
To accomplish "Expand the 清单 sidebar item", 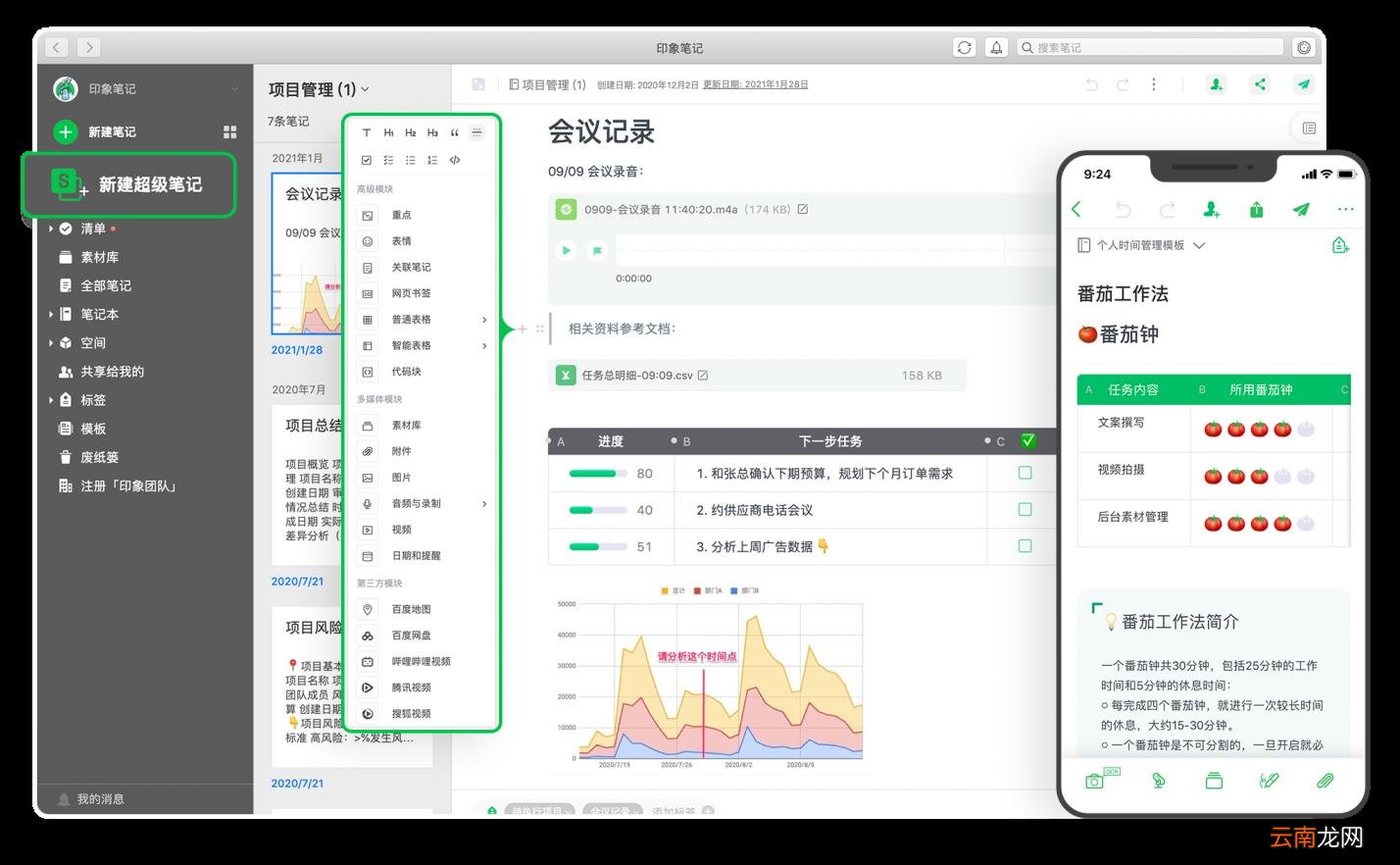I will pyautogui.click(x=51, y=229).
